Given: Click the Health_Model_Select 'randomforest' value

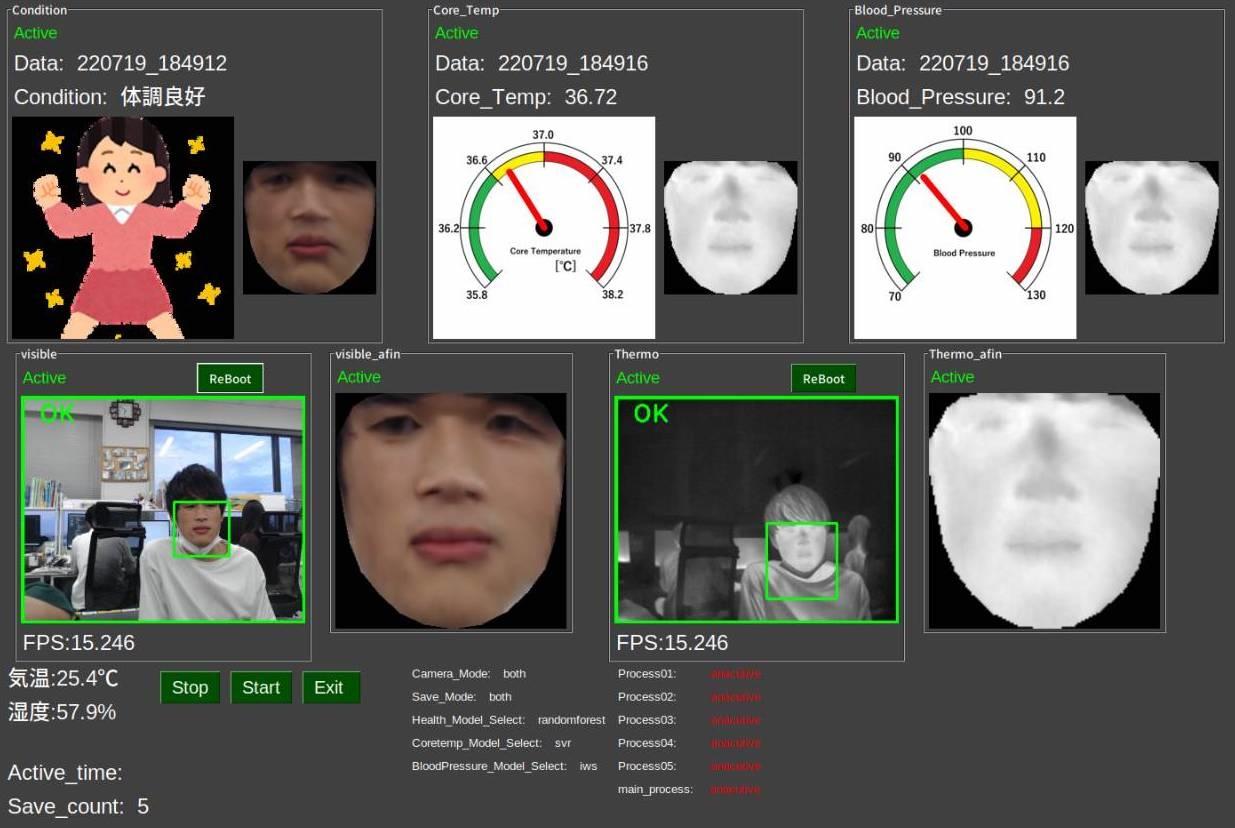Looking at the screenshot, I should pos(571,720).
